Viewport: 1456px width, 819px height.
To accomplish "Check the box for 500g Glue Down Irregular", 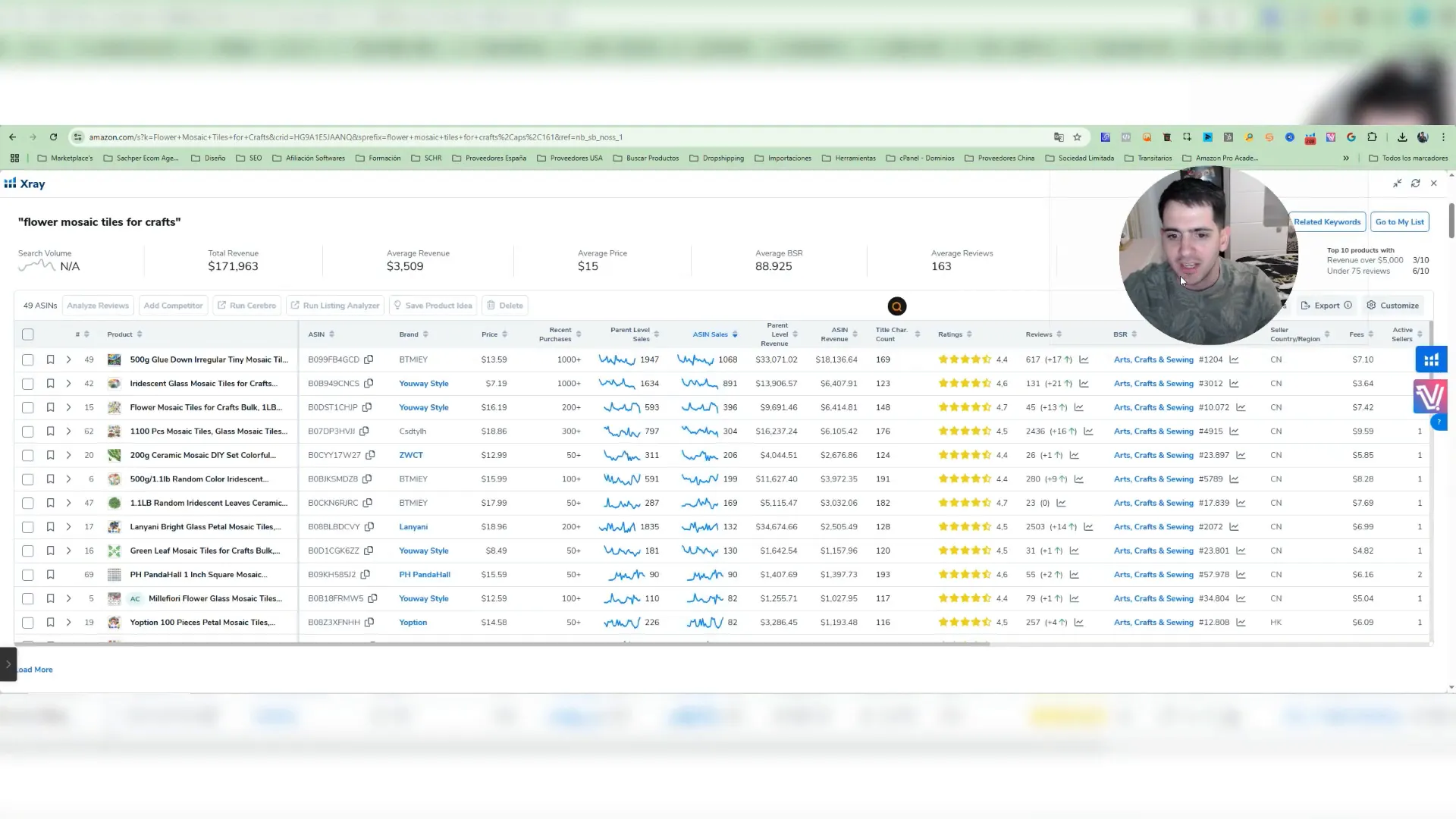I will coord(28,359).
